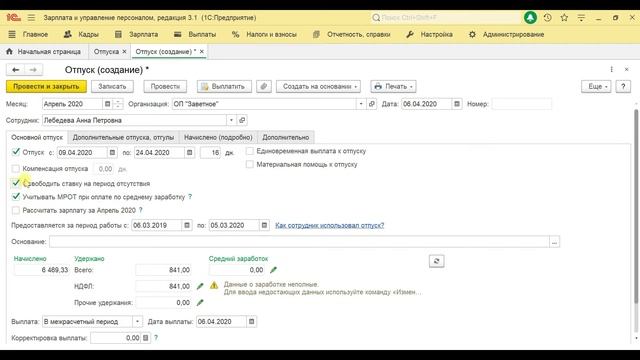Open calendar for document Дата field
This screenshot has height=360, width=640.
click(x=457, y=104)
